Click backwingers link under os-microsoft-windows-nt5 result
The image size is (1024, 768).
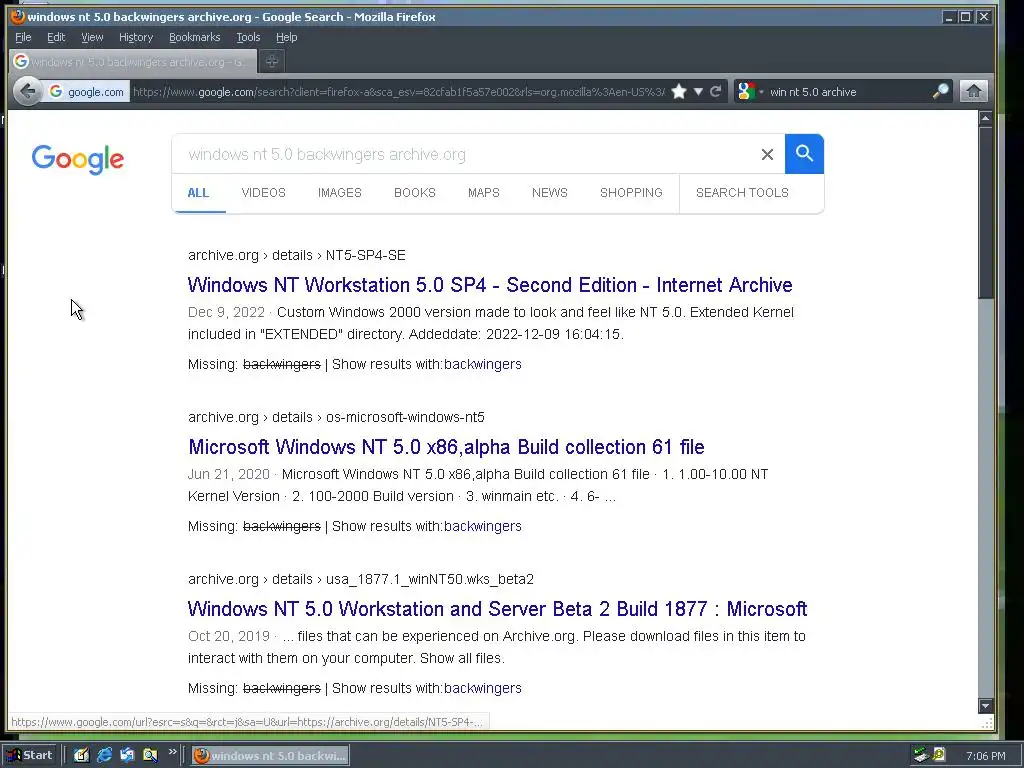pyautogui.click(x=483, y=526)
